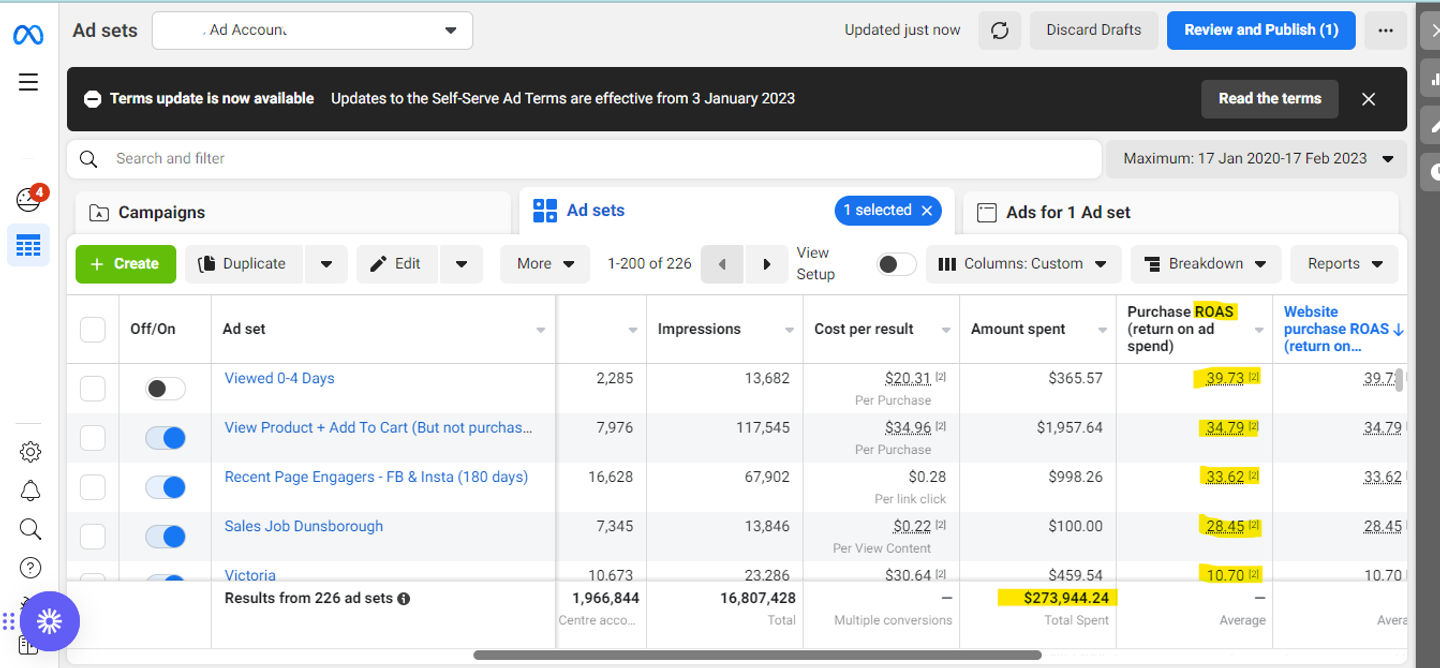Open the hamburger menu in the sidebar
Image resolution: width=1440 pixels, height=668 pixels.
coord(28,82)
